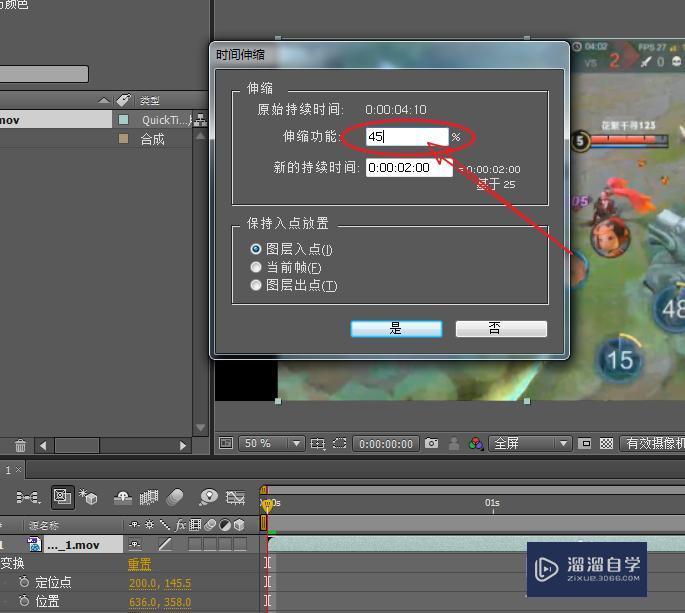Click the 200.0, 145.5 anchor point value
Screen dimensions: 685x613
click(x=160, y=583)
